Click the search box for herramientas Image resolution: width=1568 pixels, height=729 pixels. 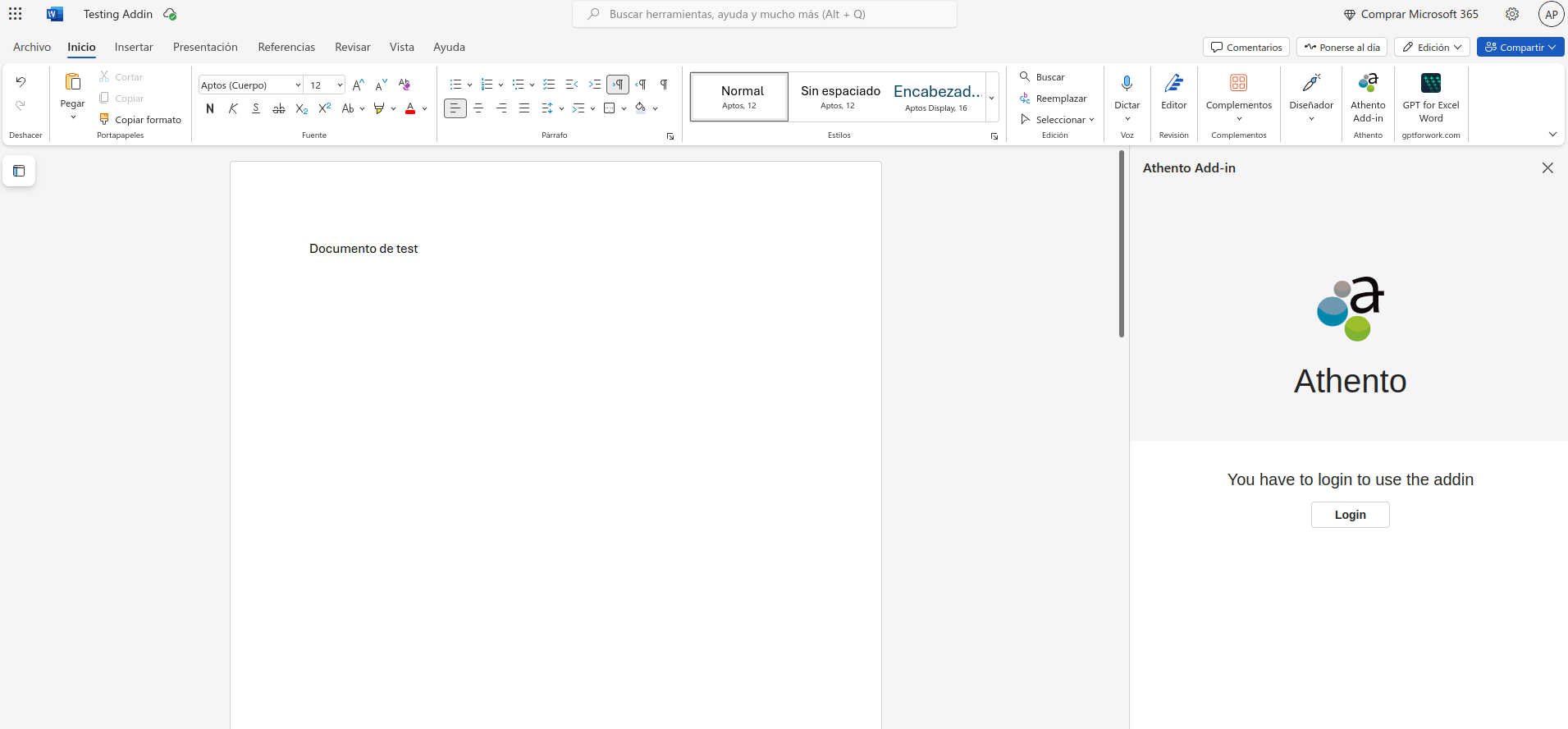[765, 14]
